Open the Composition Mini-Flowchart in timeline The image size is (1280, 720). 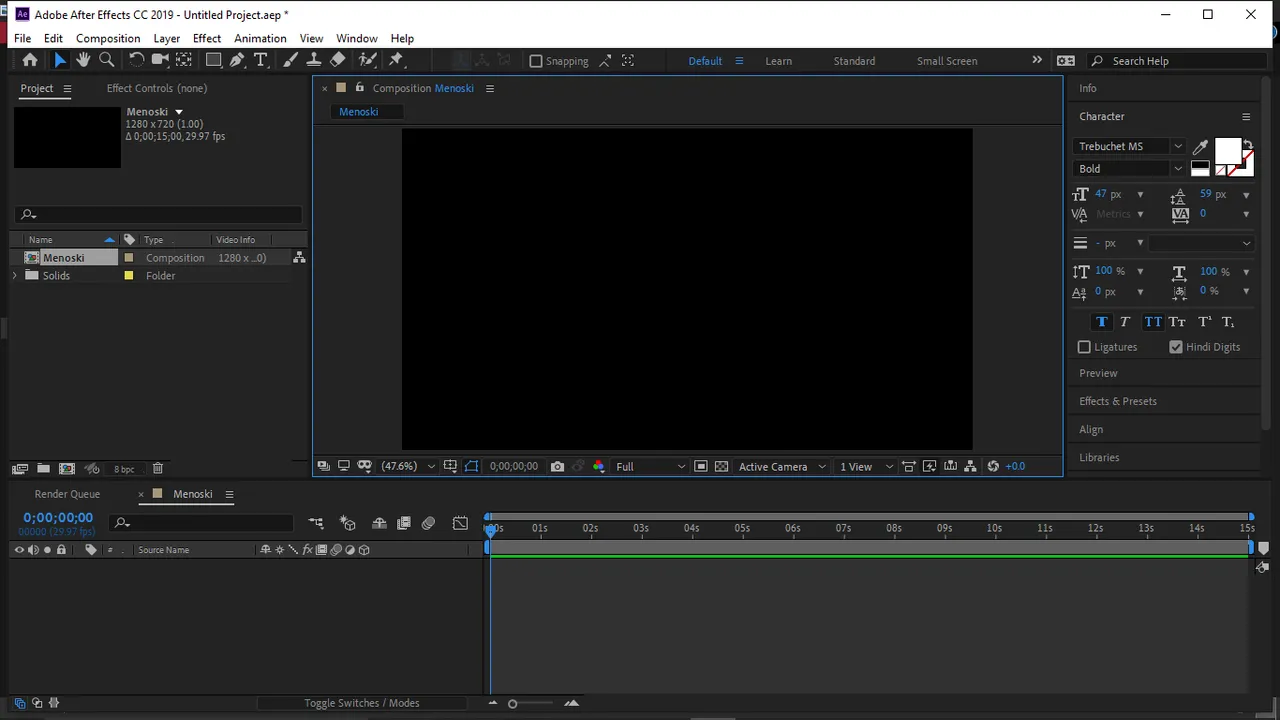coord(316,523)
